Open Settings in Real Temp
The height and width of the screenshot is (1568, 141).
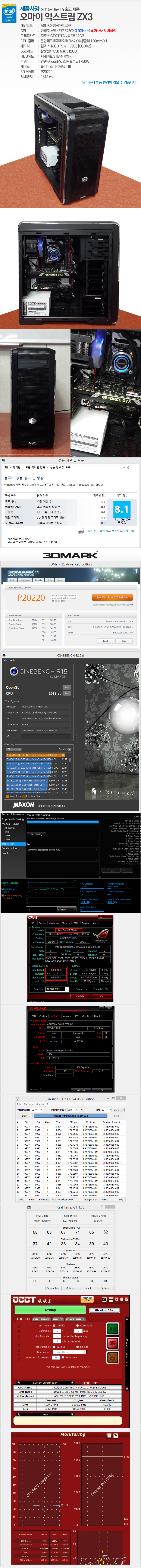tap(105, 1288)
